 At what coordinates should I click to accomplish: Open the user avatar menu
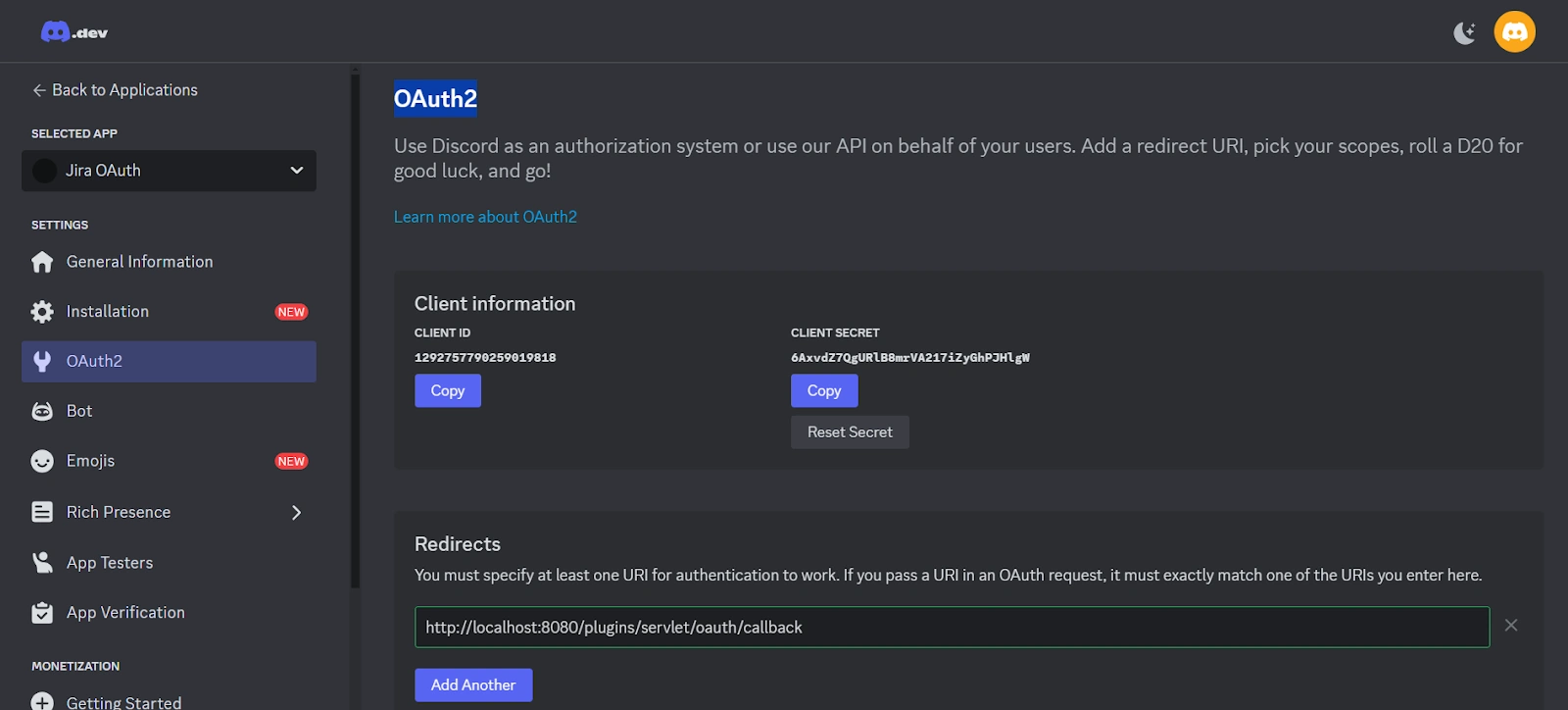point(1514,32)
